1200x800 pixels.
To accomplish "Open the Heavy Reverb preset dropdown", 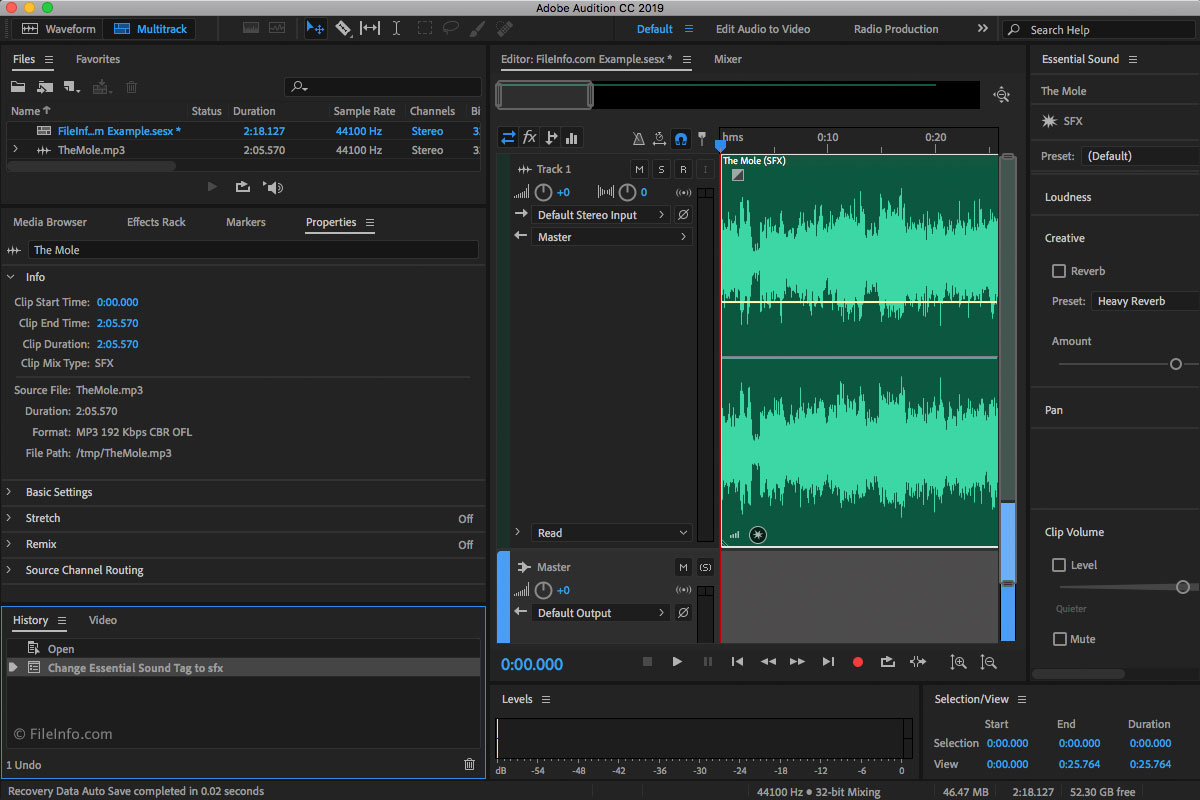I will [1143, 300].
